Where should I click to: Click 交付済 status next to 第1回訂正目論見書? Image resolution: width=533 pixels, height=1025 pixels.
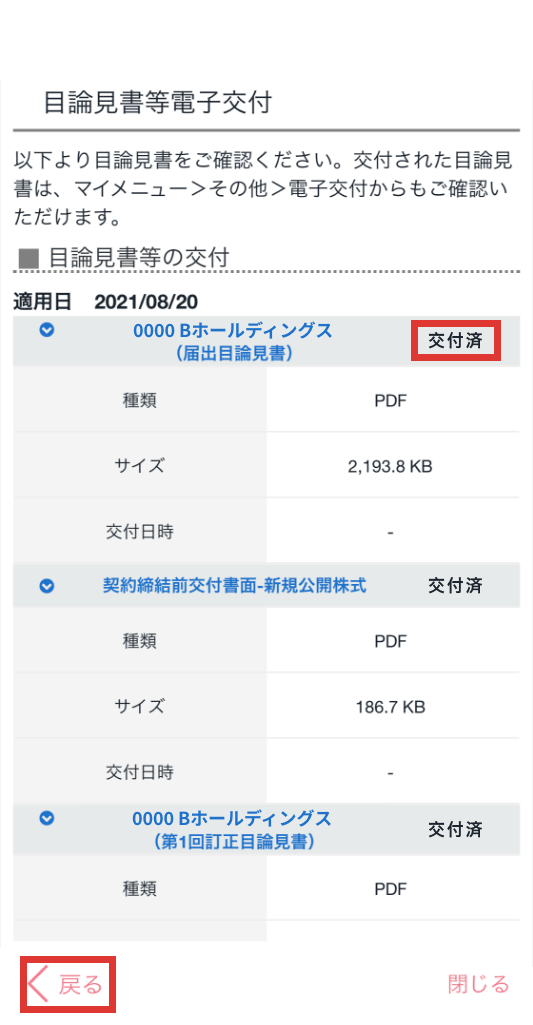tap(455, 830)
